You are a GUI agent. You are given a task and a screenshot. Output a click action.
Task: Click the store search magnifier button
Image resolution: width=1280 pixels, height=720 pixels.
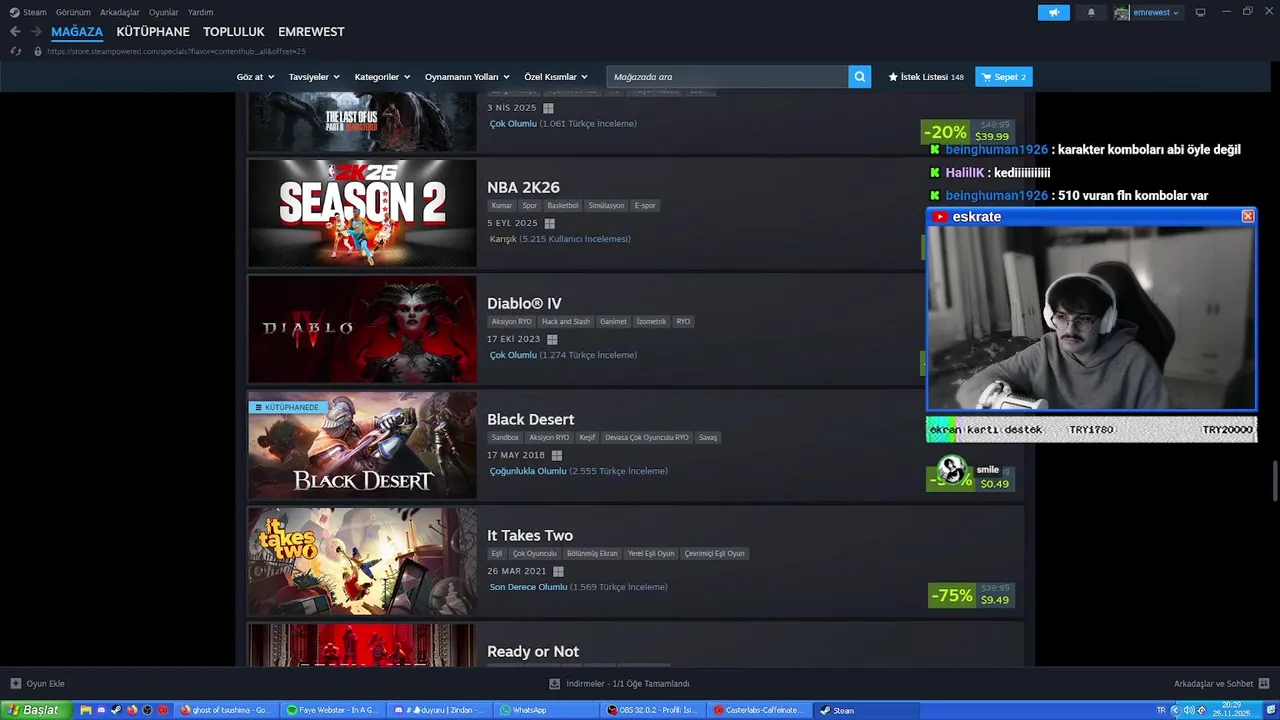[x=860, y=77]
